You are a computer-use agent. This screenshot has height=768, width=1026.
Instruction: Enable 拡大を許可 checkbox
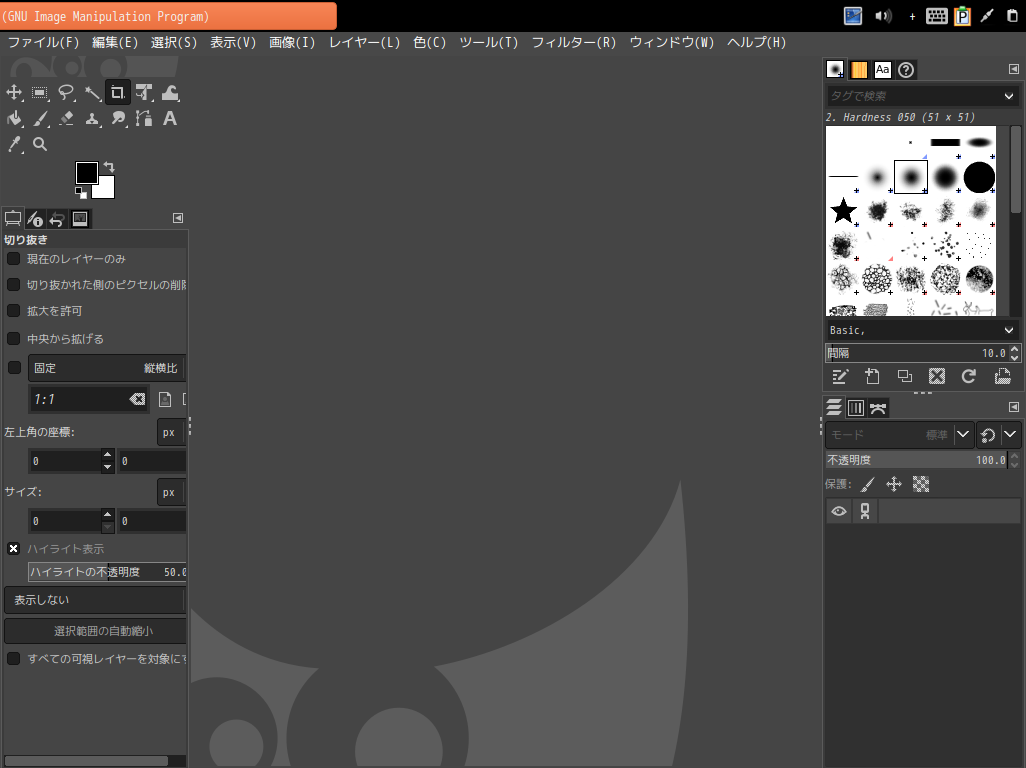(13, 311)
